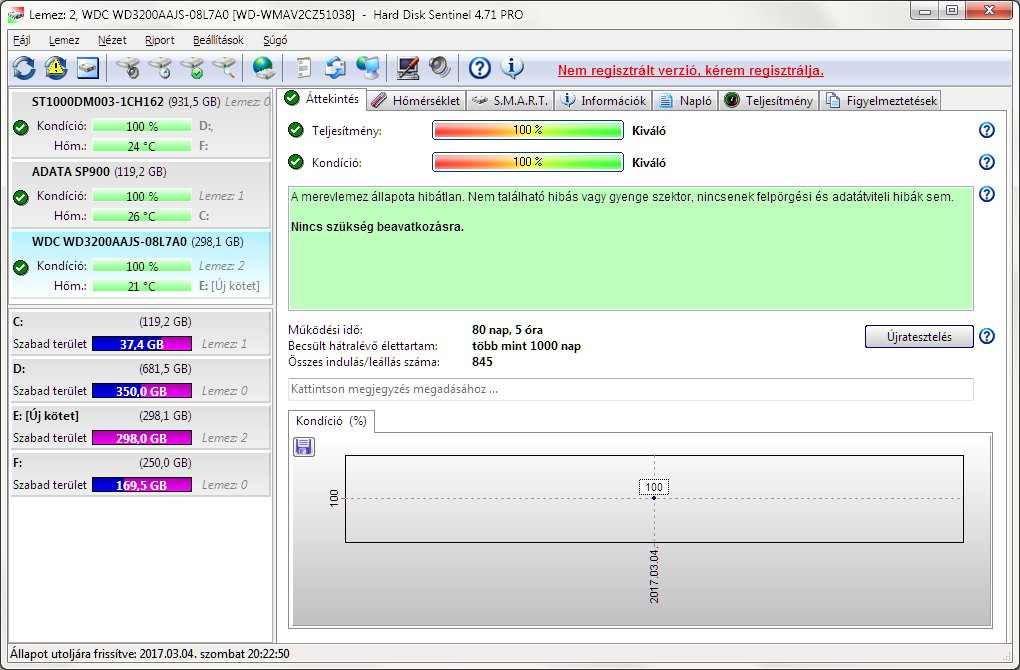
Task: Click the question mark help toolbar icon
Action: point(479,68)
